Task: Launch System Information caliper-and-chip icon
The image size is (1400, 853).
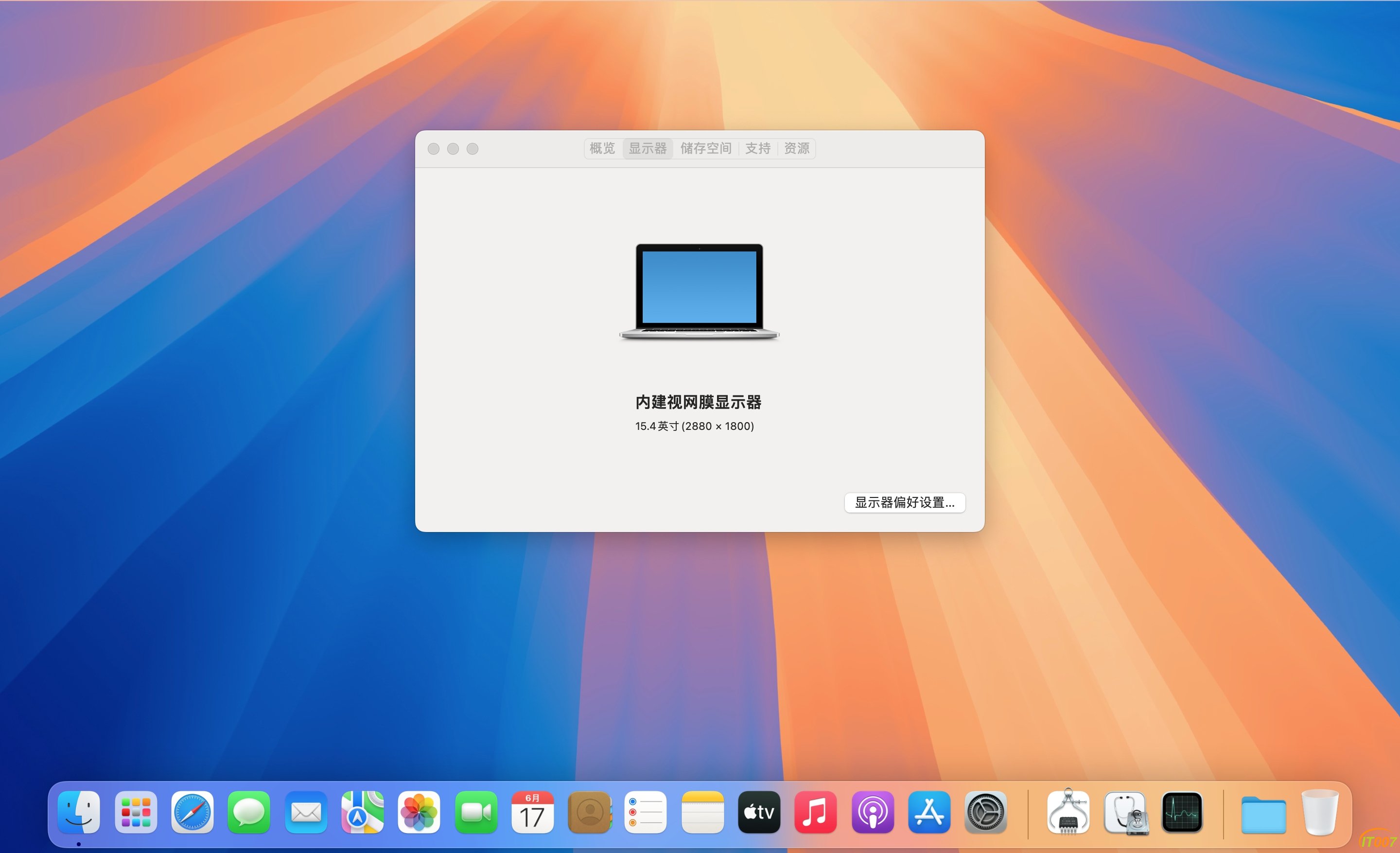Action: [1068, 812]
